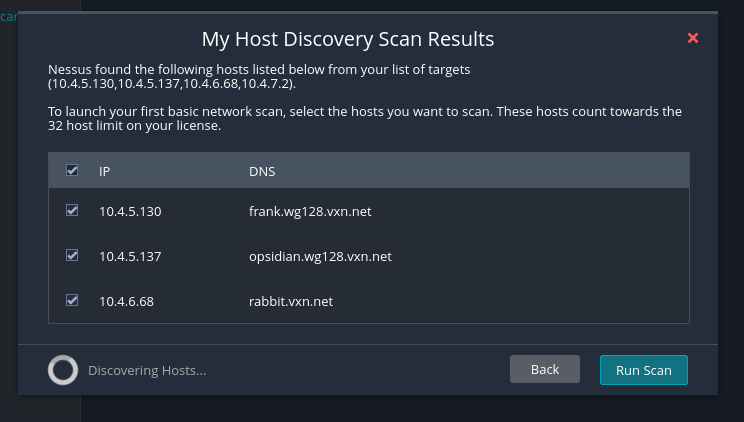Image resolution: width=744 pixels, height=422 pixels.
Task: Click the Discovering Hosts spinner icon
Action: (x=63, y=370)
